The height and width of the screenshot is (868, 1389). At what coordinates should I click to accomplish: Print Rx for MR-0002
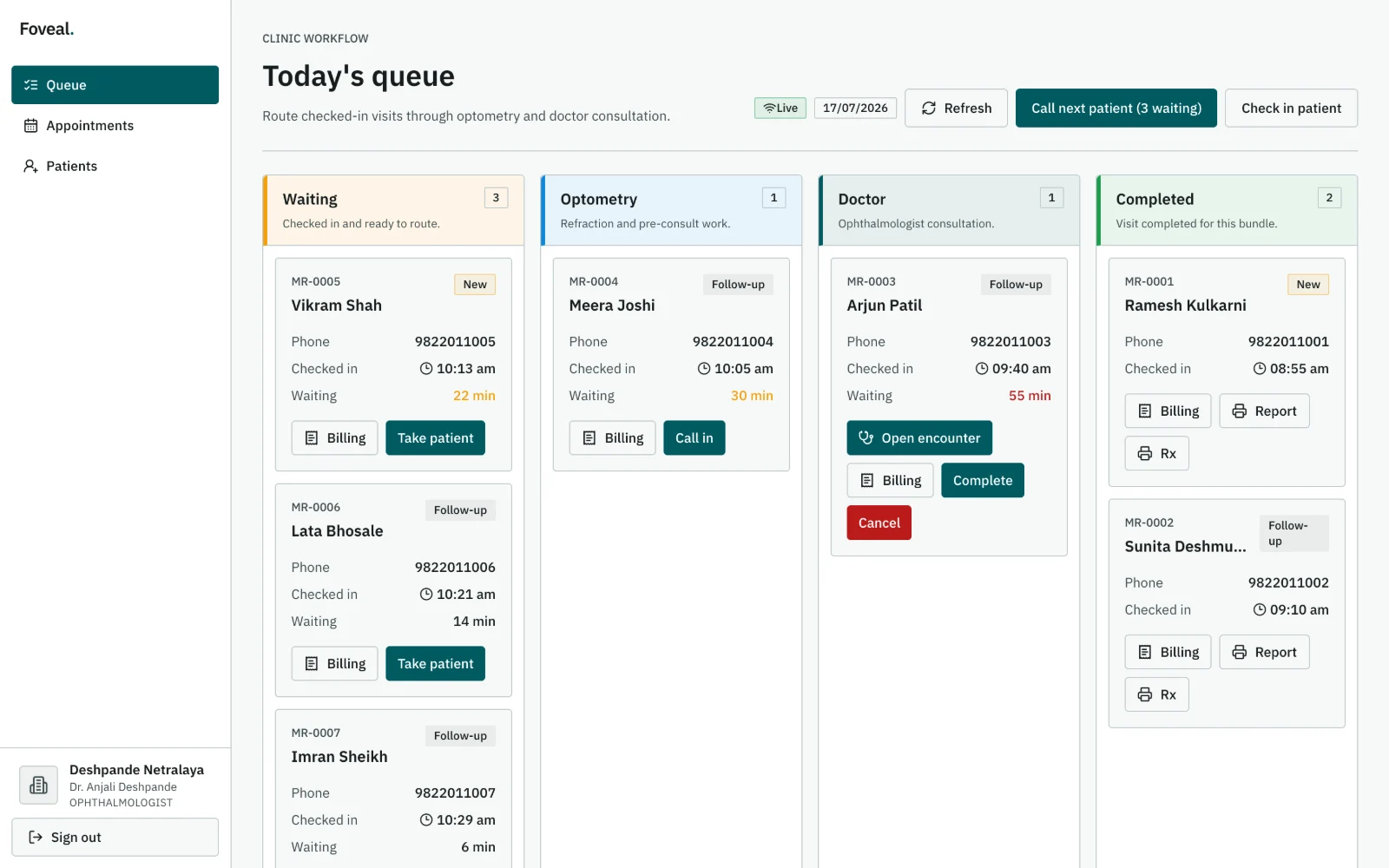point(1156,695)
